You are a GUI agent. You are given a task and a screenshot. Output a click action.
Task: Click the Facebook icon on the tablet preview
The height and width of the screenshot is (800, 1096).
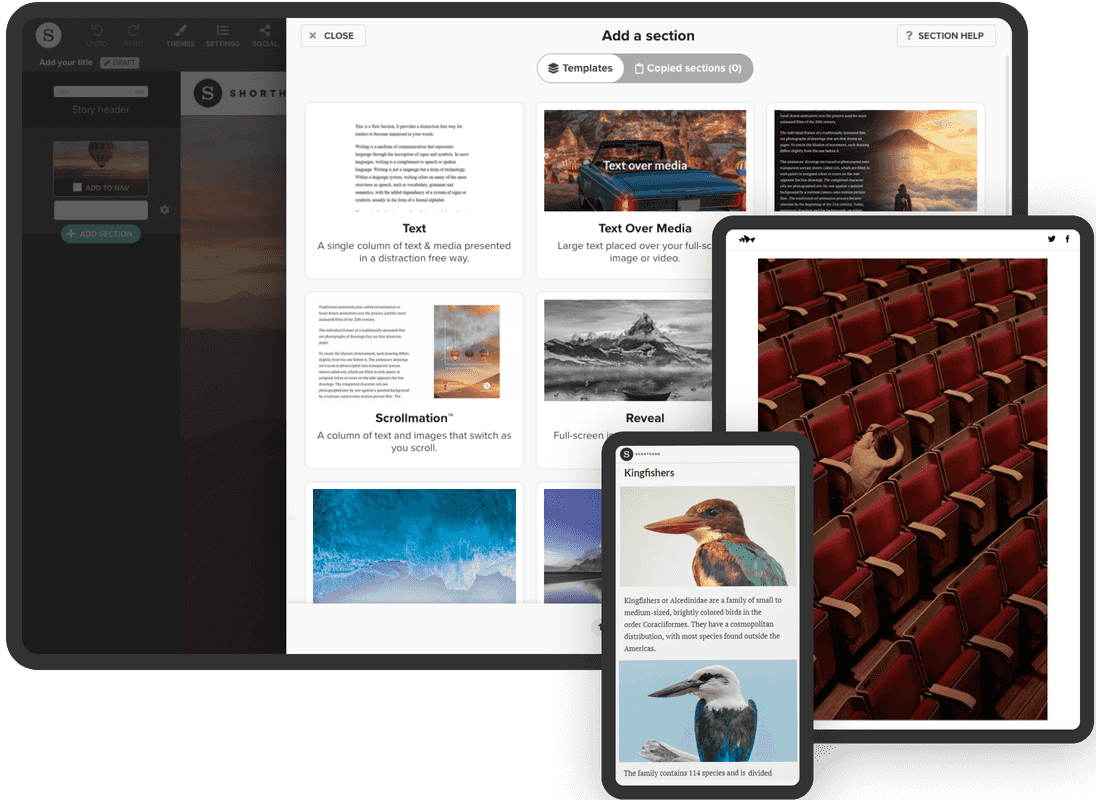(x=1067, y=239)
